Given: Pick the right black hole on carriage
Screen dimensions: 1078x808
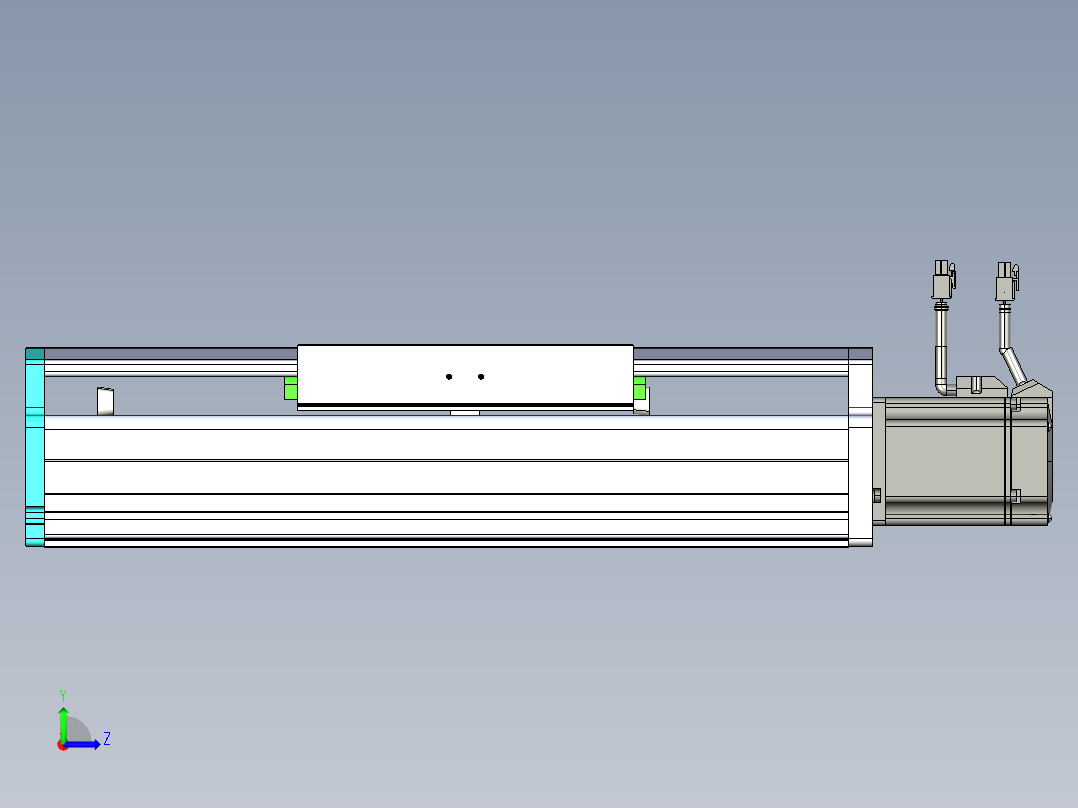Looking at the screenshot, I should [x=481, y=377].
